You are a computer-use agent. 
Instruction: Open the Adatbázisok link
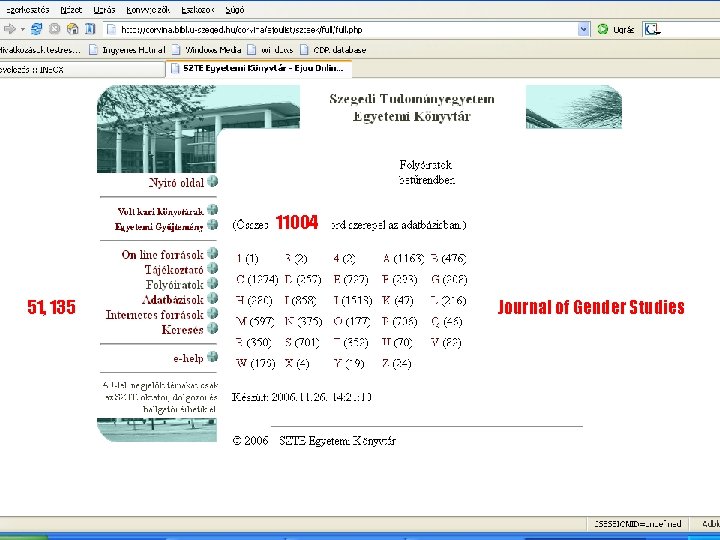[173, 300]
